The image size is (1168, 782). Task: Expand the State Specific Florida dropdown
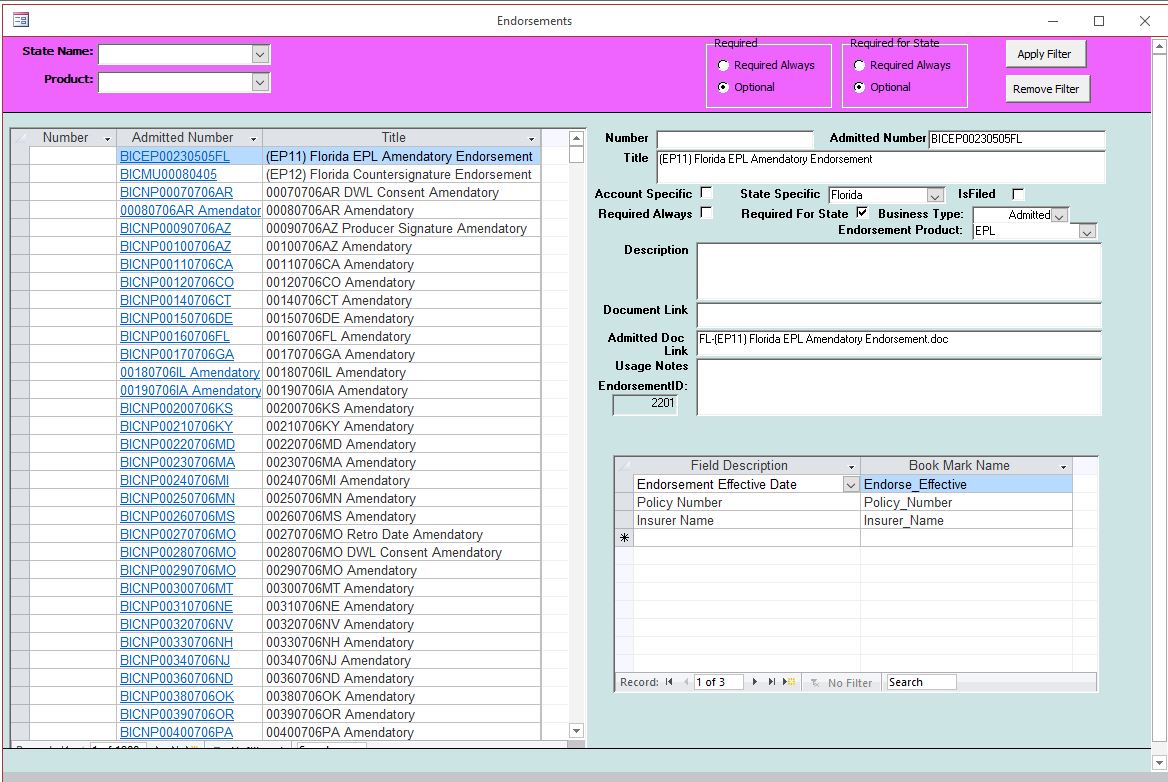coord(935,196)
